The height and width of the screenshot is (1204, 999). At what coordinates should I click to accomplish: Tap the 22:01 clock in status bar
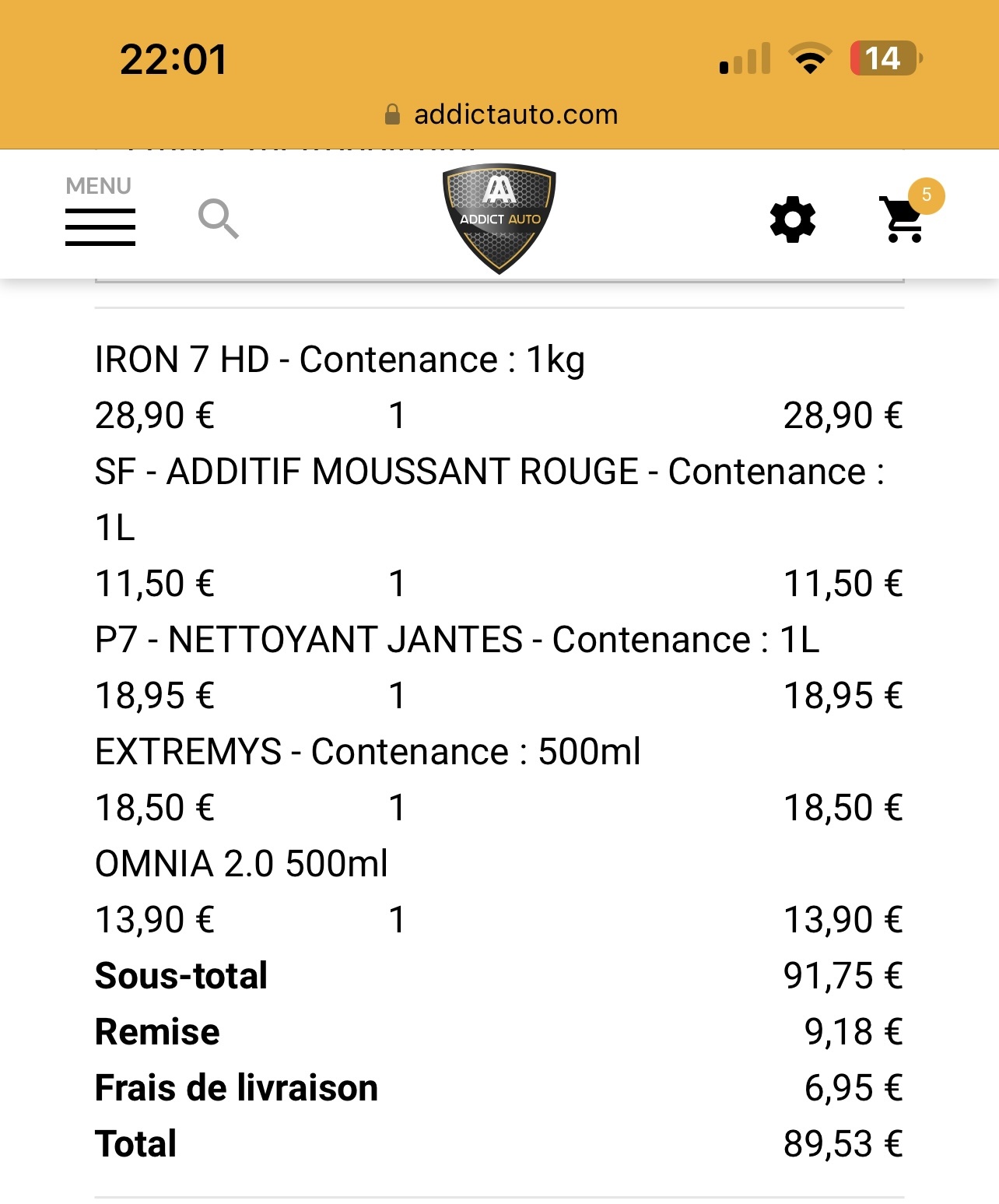click(x=174, y=59)
